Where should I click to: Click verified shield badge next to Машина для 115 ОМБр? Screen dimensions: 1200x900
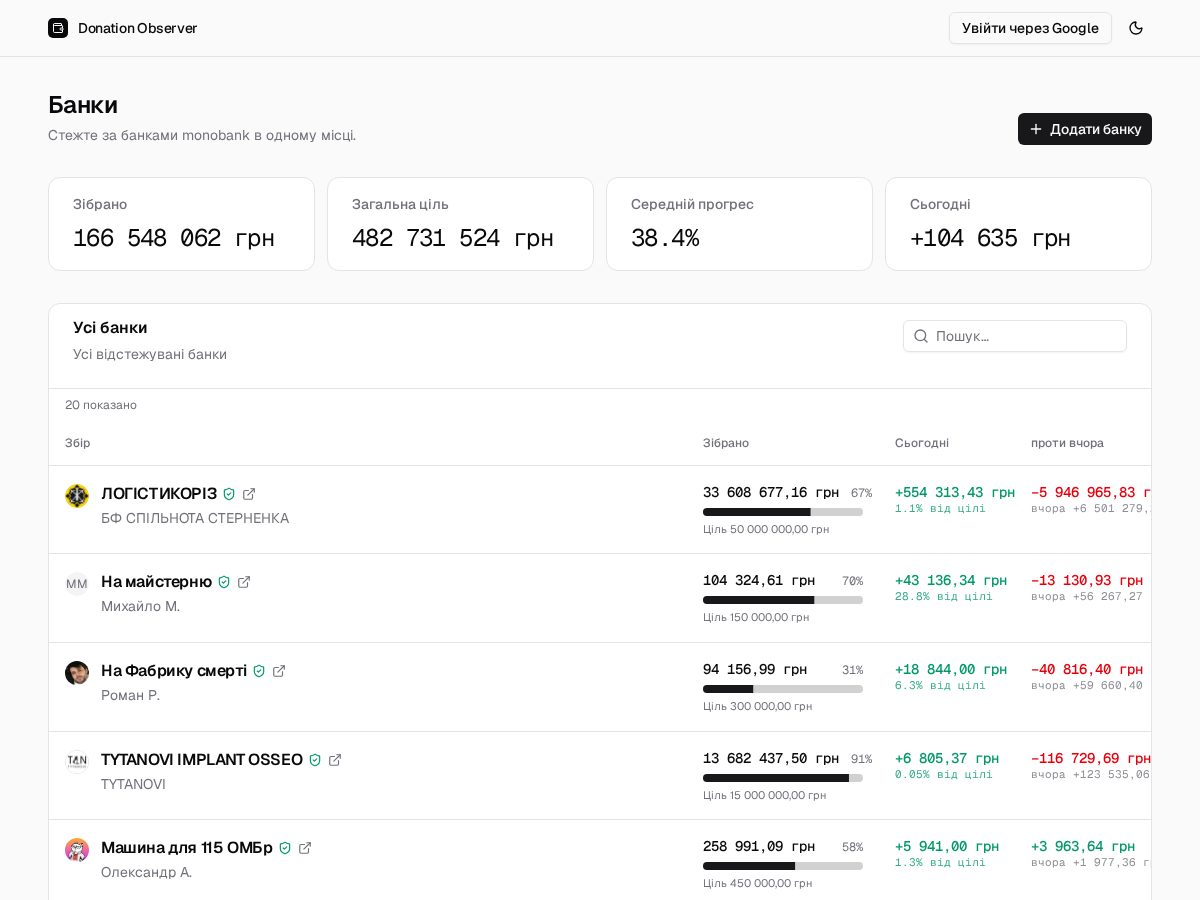(285, 848)
